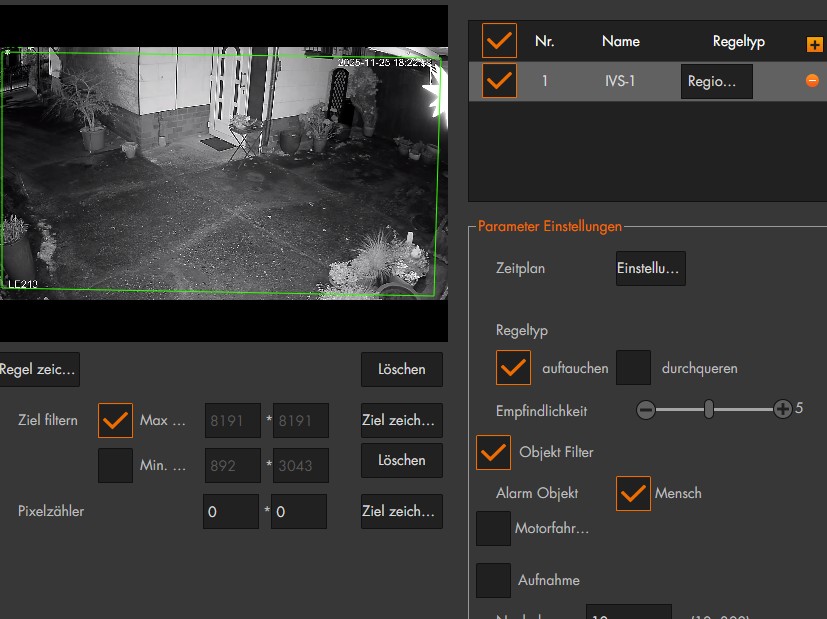
Task: Click the orange plus icon to add rule
Action: point(813,44)
